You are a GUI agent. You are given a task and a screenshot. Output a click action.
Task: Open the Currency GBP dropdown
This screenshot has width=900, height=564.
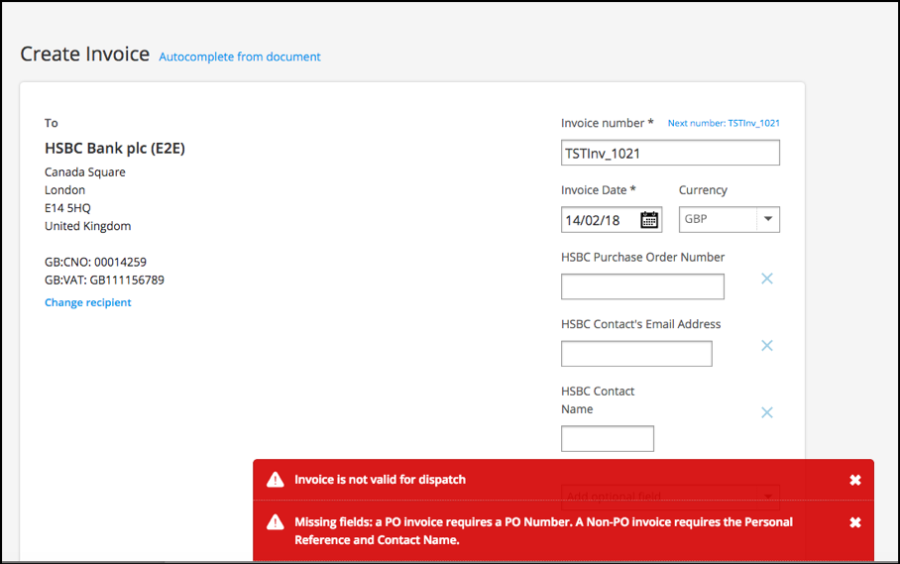(729, 219)
